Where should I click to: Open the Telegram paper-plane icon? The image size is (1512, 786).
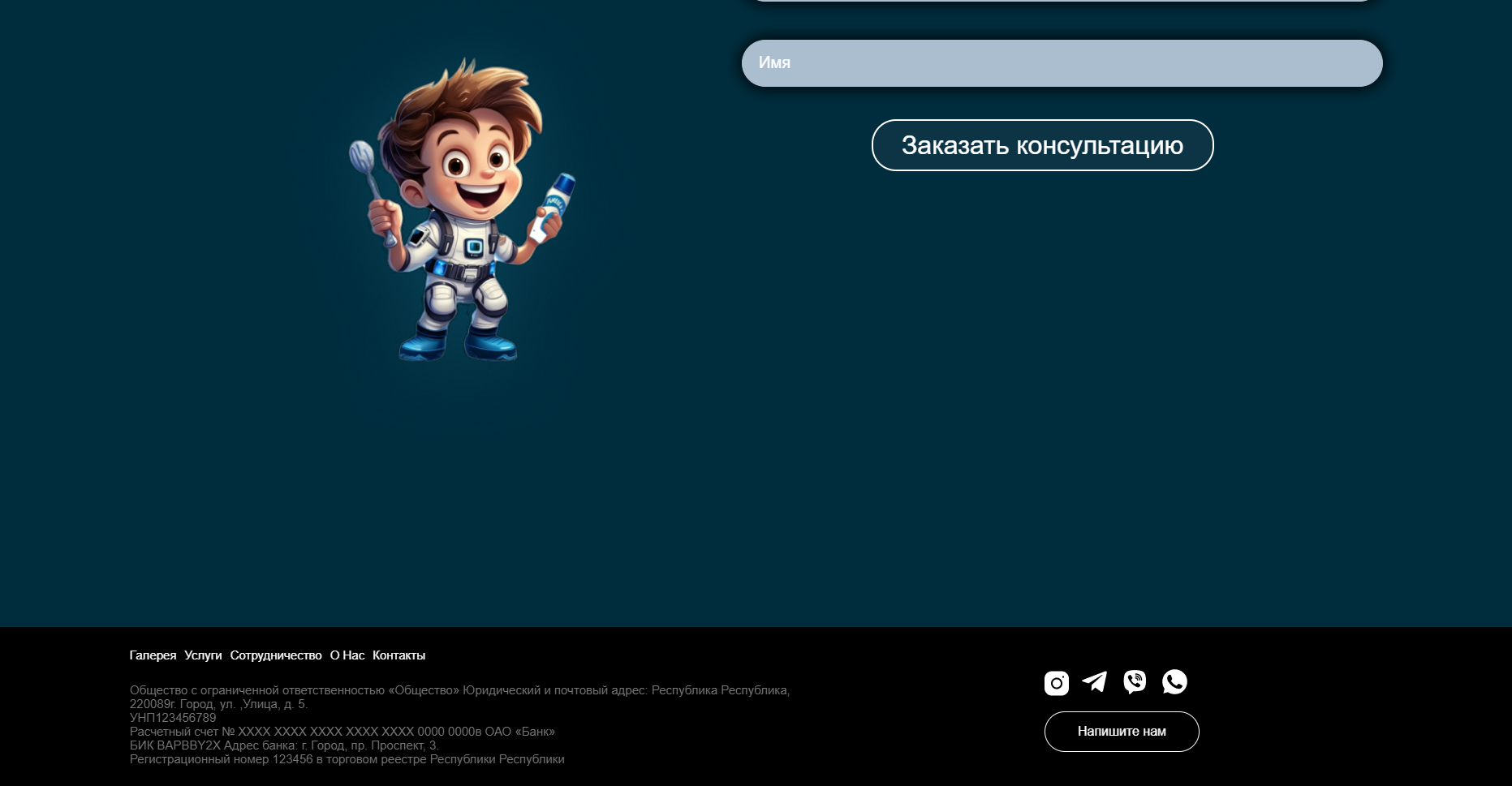point(1095,681)
